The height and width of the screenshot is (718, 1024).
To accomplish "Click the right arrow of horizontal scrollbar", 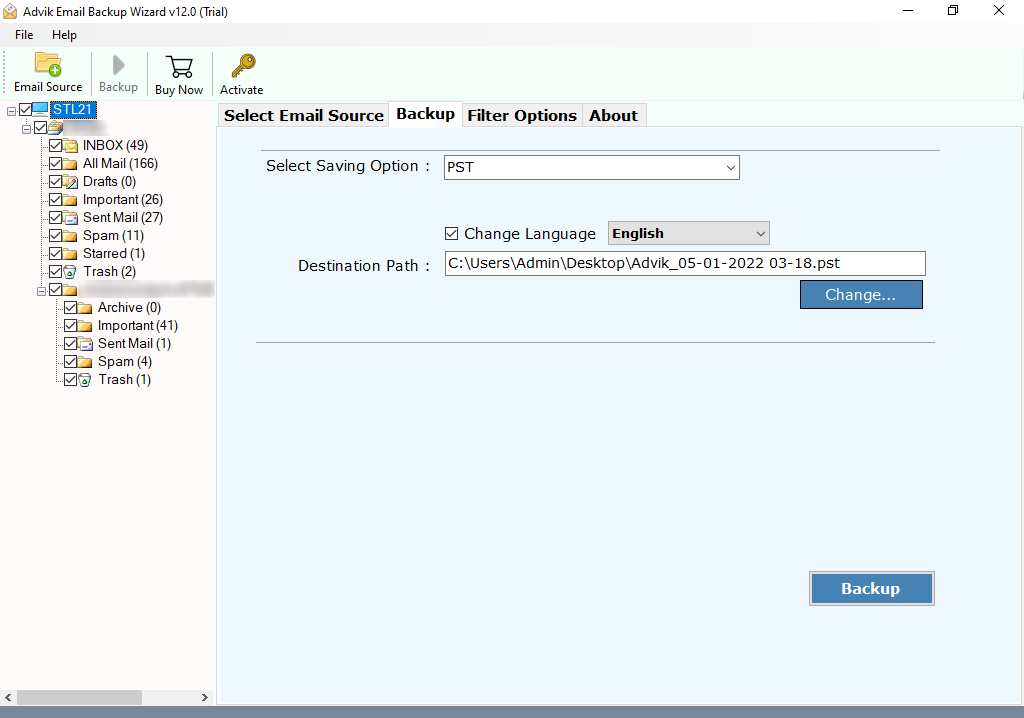I will pos(204,698).
